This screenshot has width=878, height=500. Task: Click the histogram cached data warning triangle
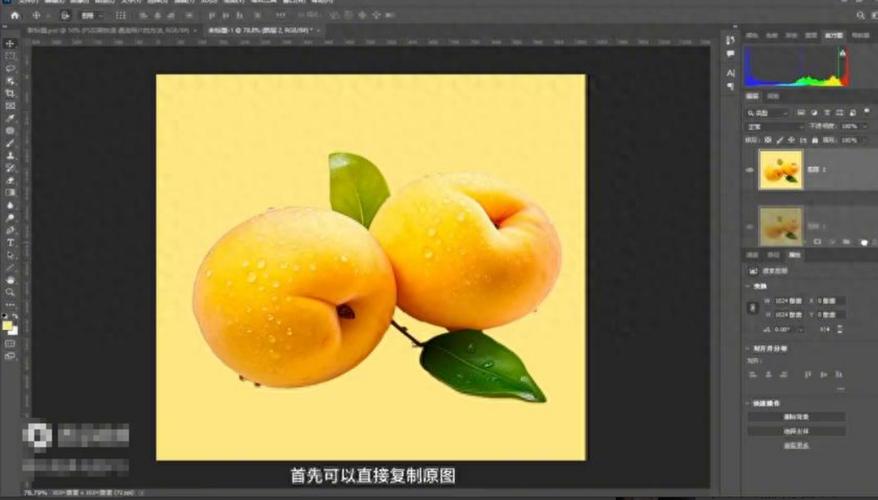click(842, 53)
